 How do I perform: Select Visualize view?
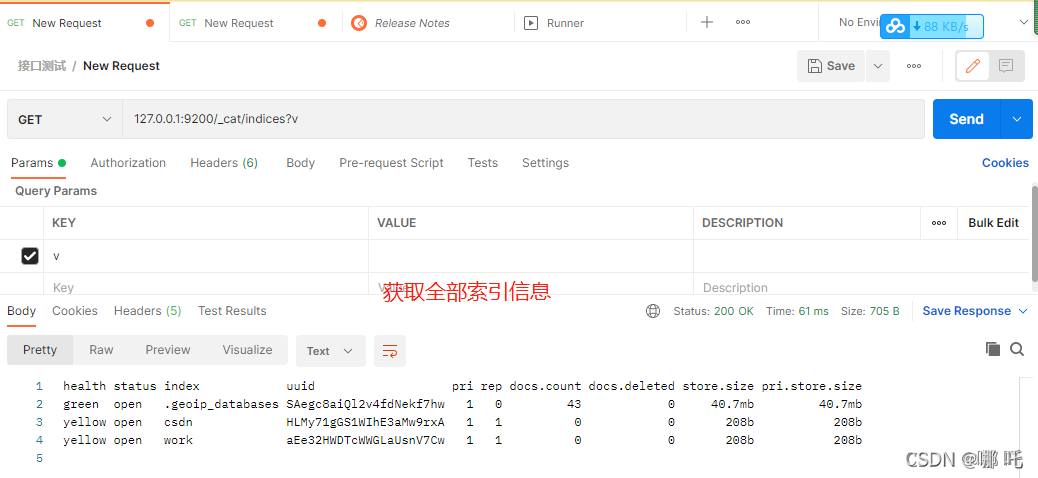pos(248,350)
